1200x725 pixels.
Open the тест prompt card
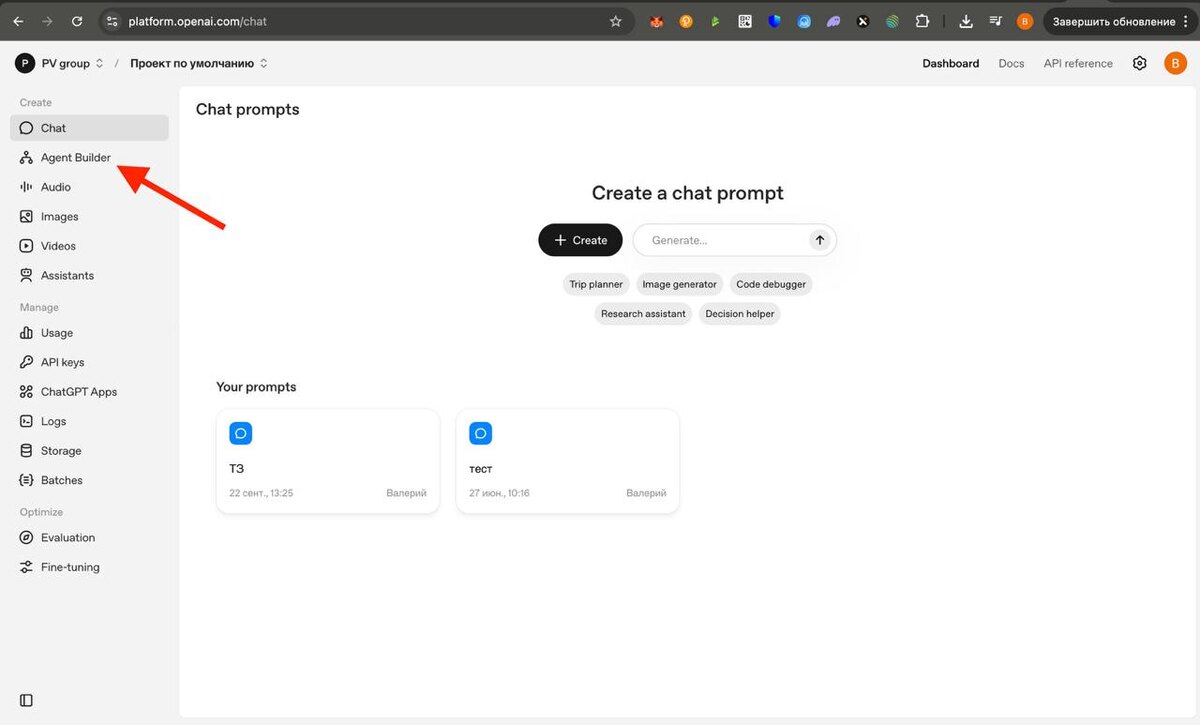pos(568,461)
